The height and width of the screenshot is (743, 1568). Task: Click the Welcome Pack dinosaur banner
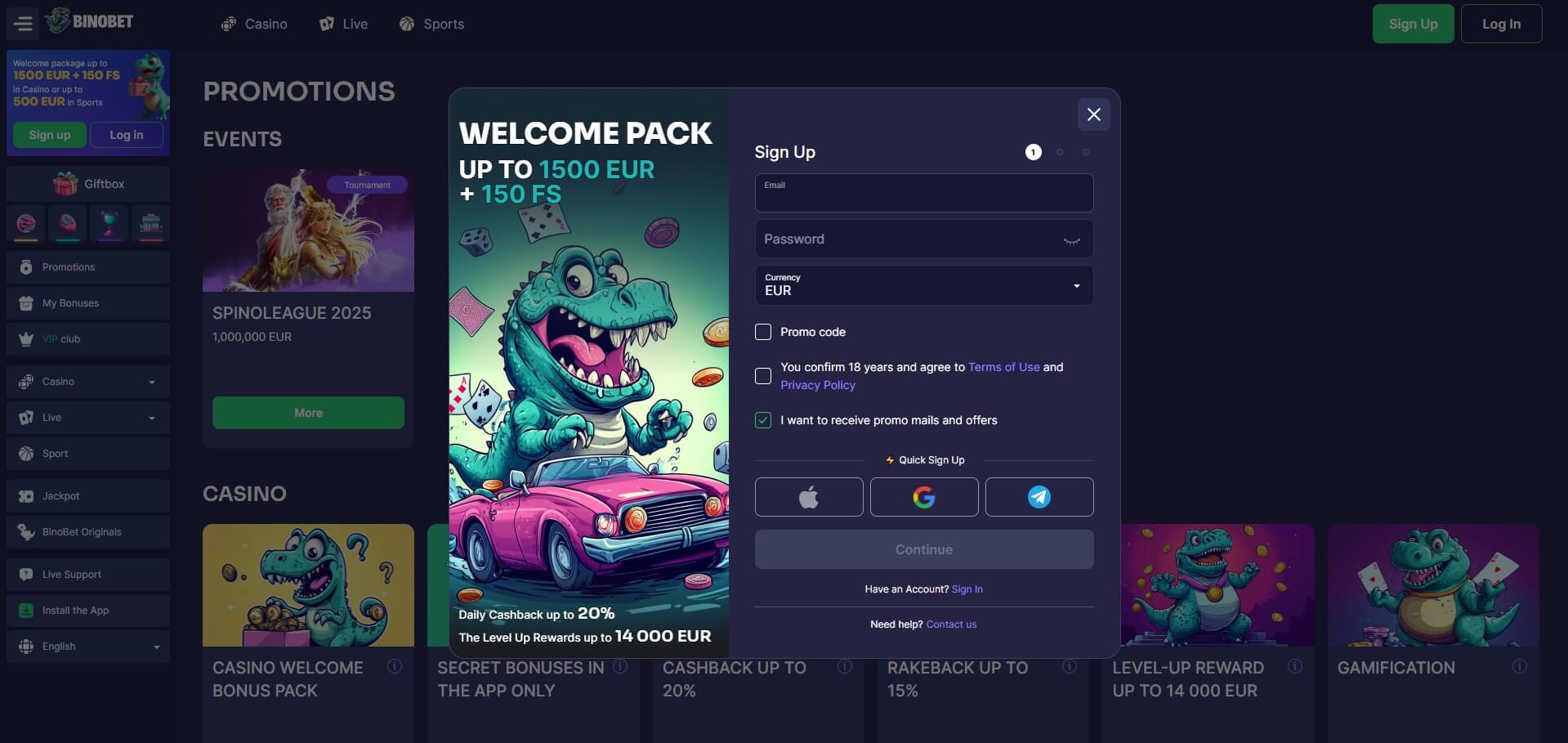pyautogui.click(x=588, y=373)
